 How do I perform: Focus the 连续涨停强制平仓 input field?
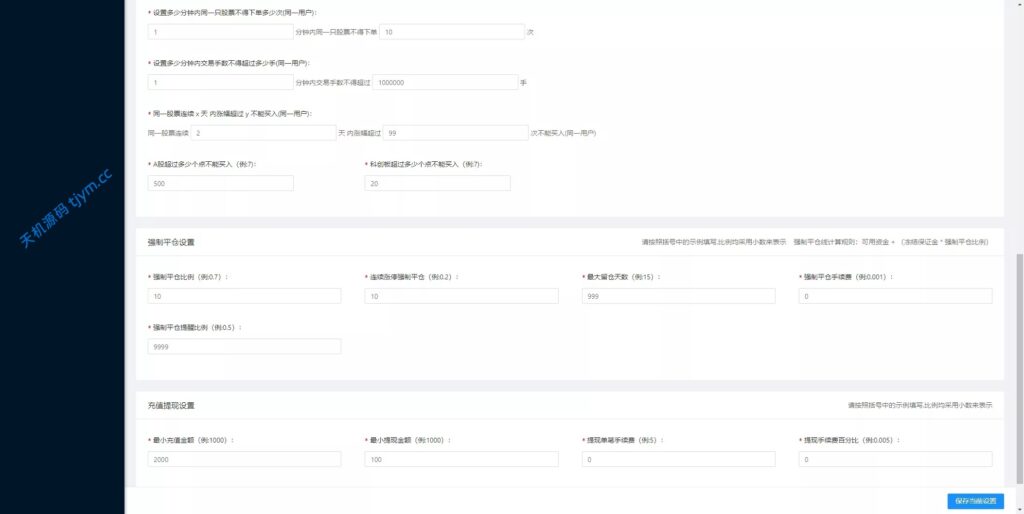pos(461,296)
